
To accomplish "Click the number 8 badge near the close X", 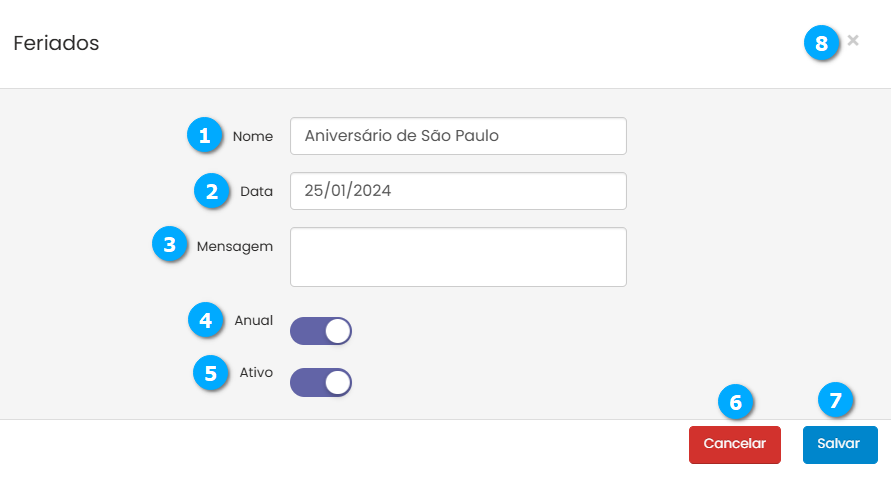I will point(822,43).
